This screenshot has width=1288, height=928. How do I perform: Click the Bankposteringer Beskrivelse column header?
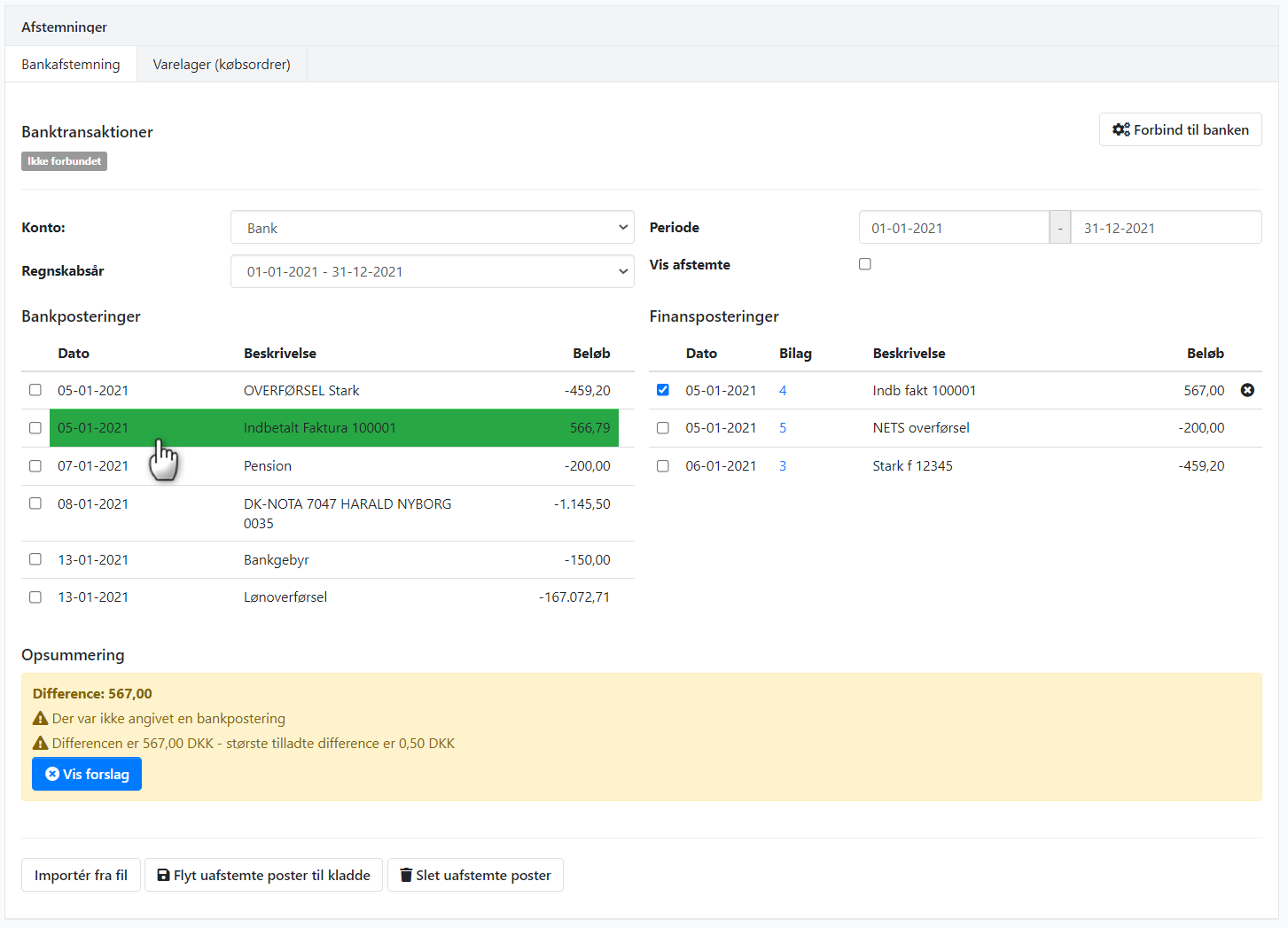[x=280, y=353]
